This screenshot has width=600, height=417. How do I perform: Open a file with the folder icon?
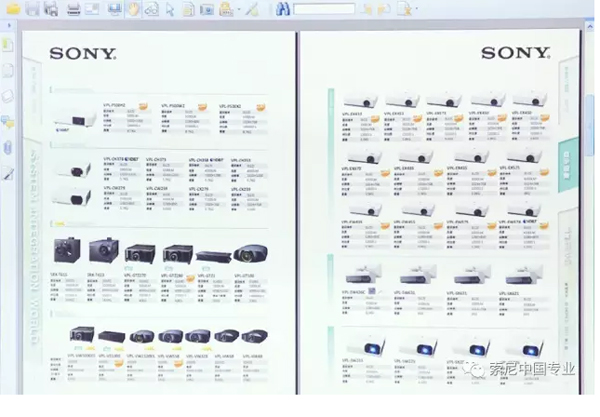click(x=13, y=8)
